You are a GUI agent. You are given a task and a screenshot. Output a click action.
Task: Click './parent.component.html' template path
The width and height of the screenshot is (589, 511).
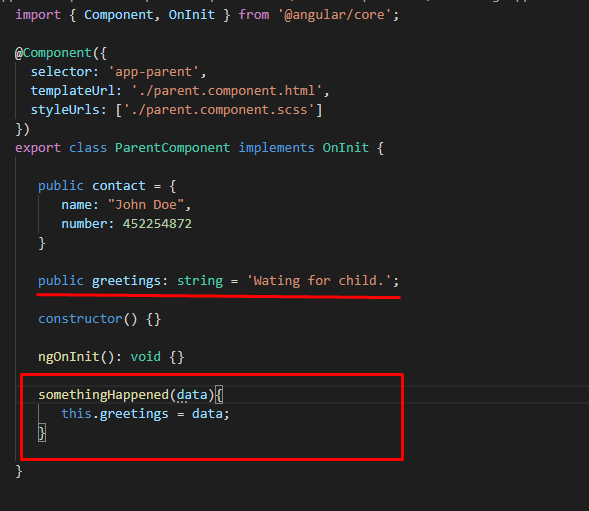[227, 91]
